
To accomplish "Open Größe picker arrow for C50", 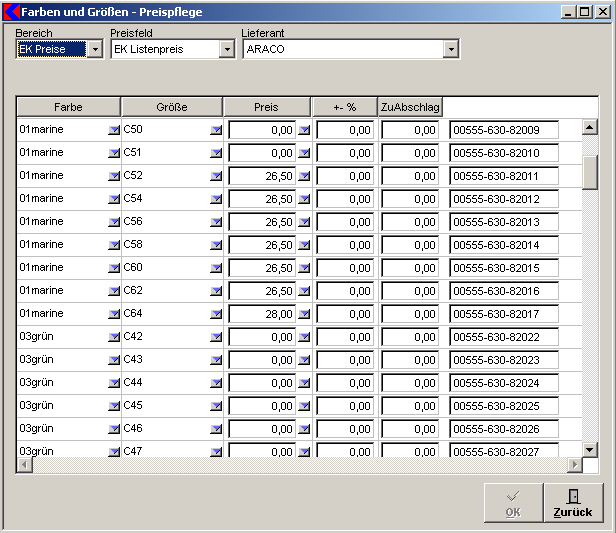I will coord(216,130).
